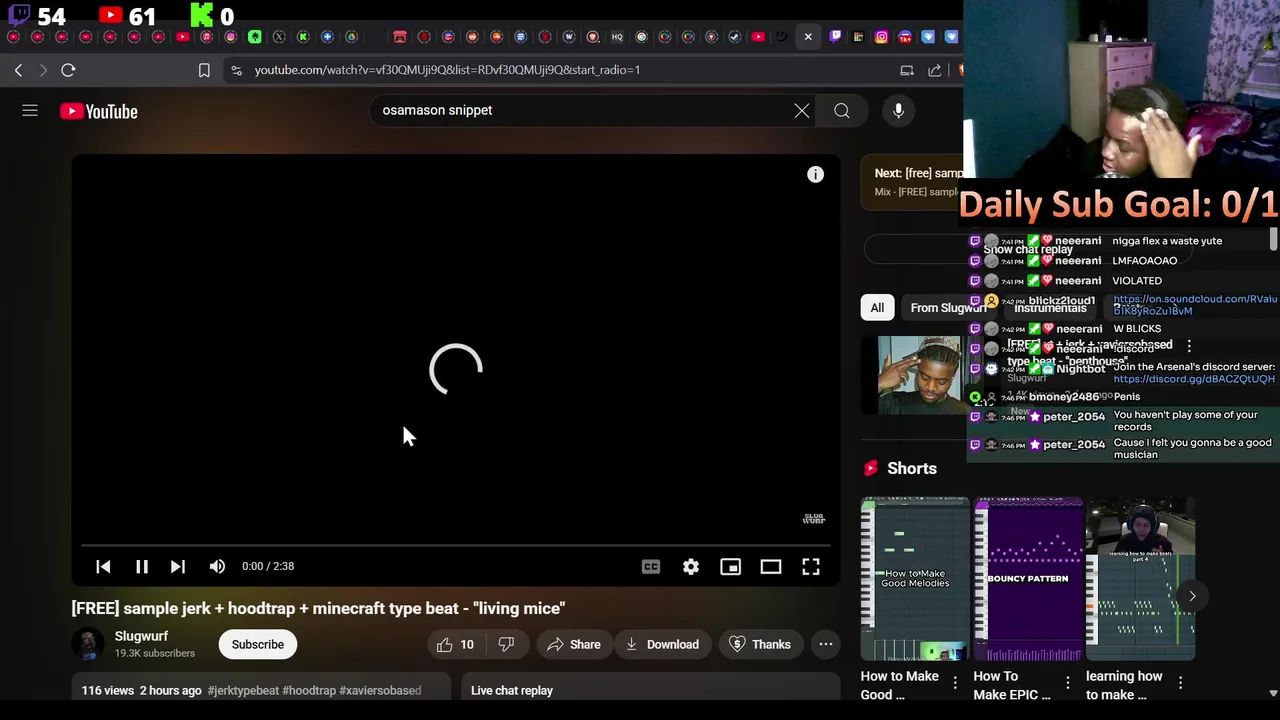1280x720 pixels.
Task: Click the magnifier search button
Action: 842,111
